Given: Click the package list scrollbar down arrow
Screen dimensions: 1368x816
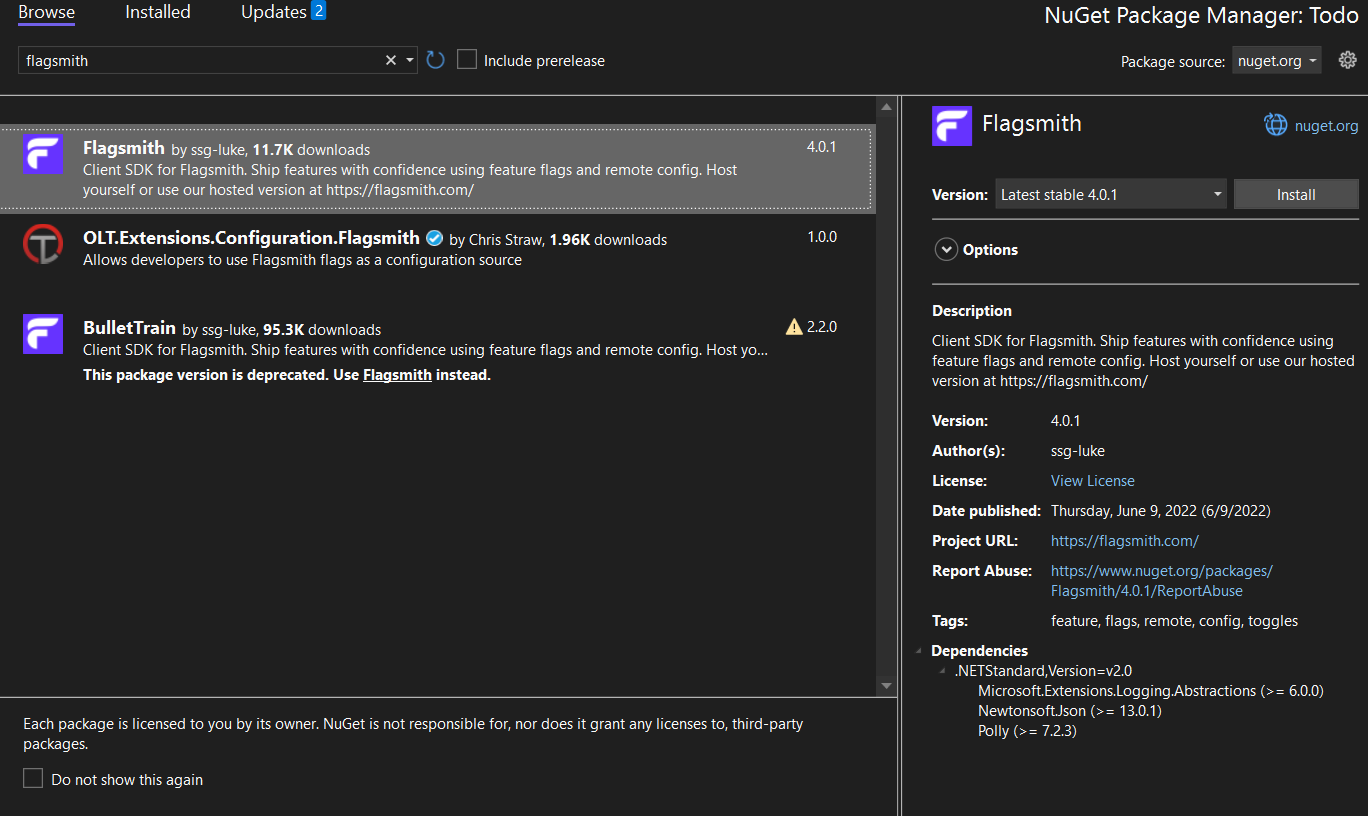Looking at the screenshot, I should 886,685.
